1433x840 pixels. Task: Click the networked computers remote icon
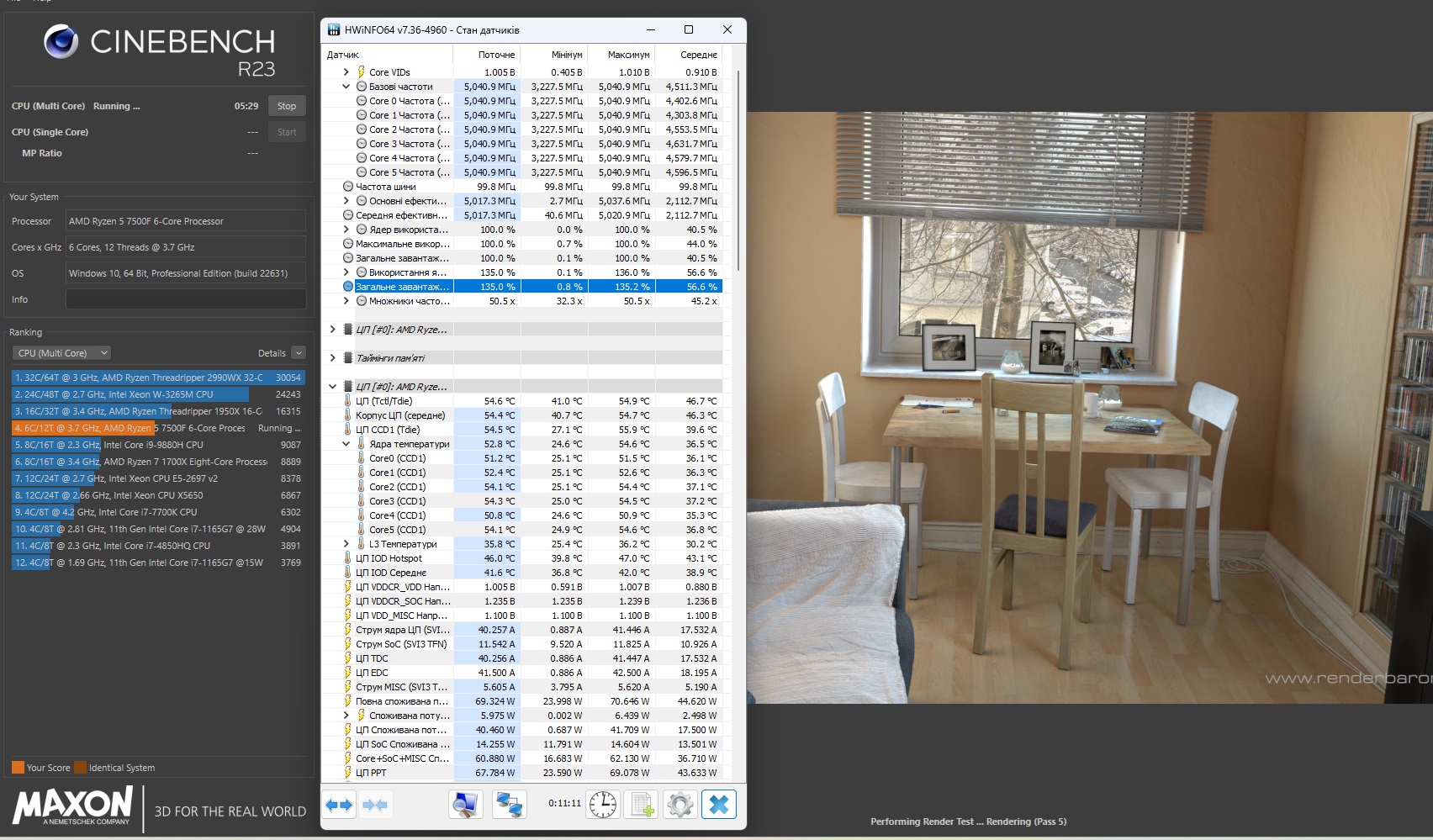tap(509, 805)
